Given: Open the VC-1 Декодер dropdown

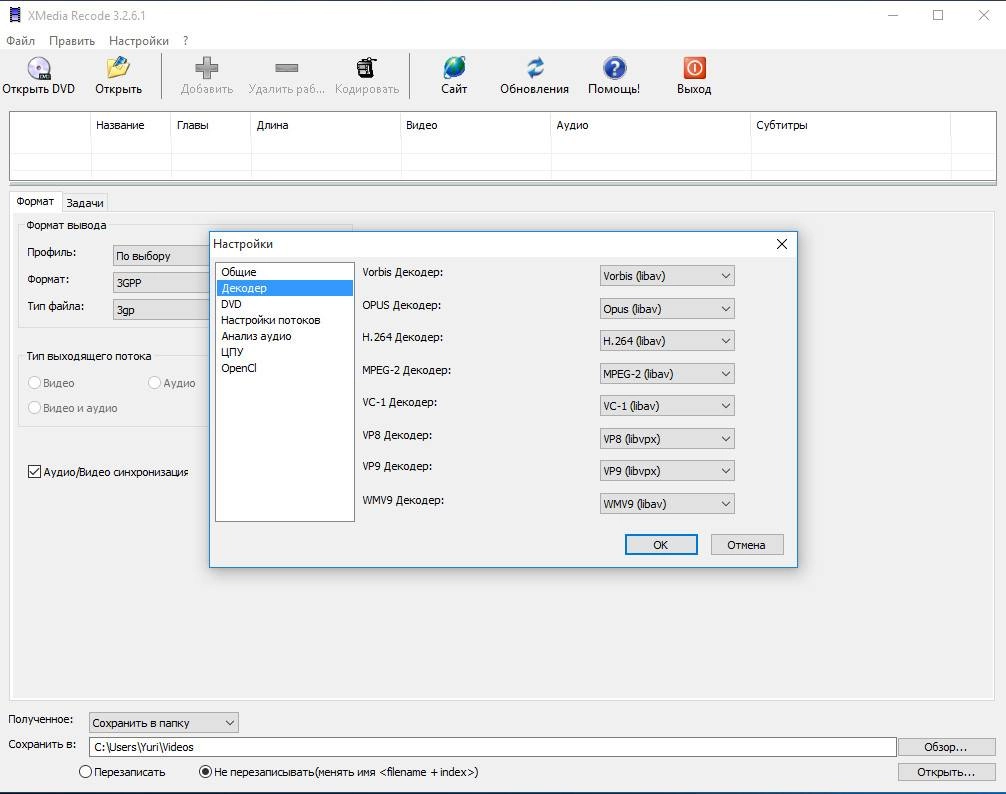Looking at the screenshot, I should pyautogui.click(x=667, y=405).
